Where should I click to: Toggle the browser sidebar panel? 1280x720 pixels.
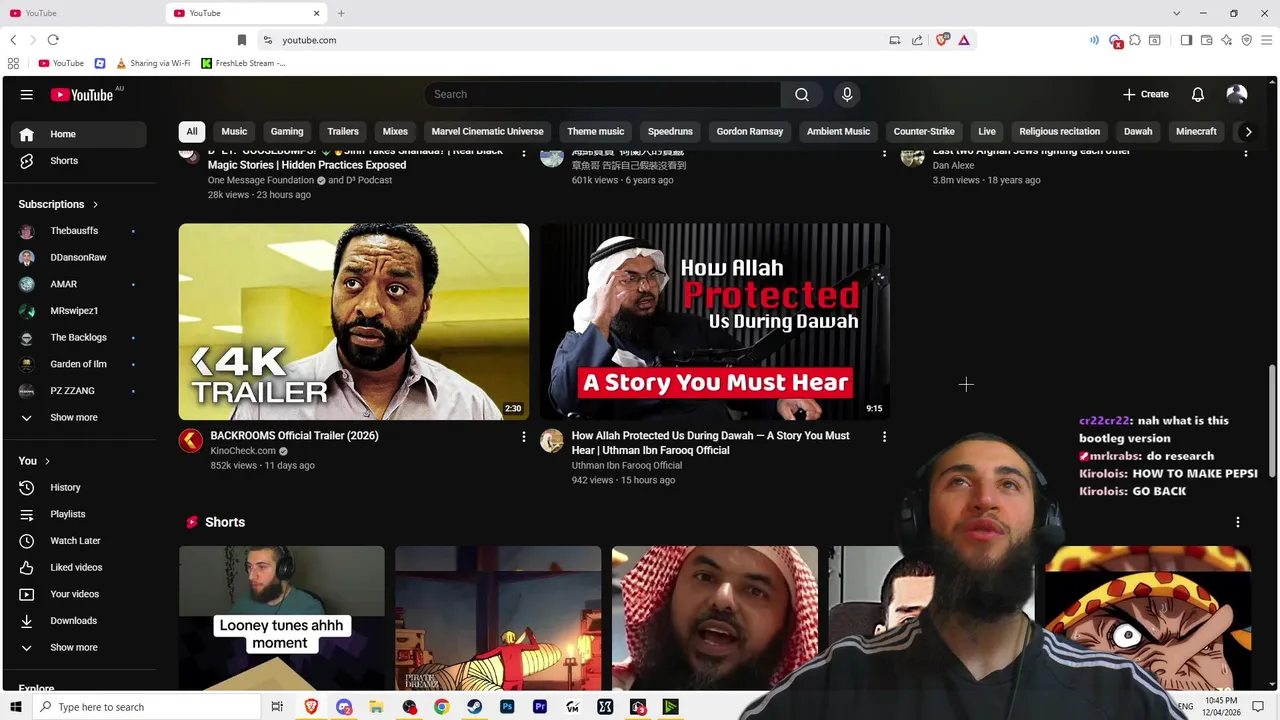pos(1186,40)
